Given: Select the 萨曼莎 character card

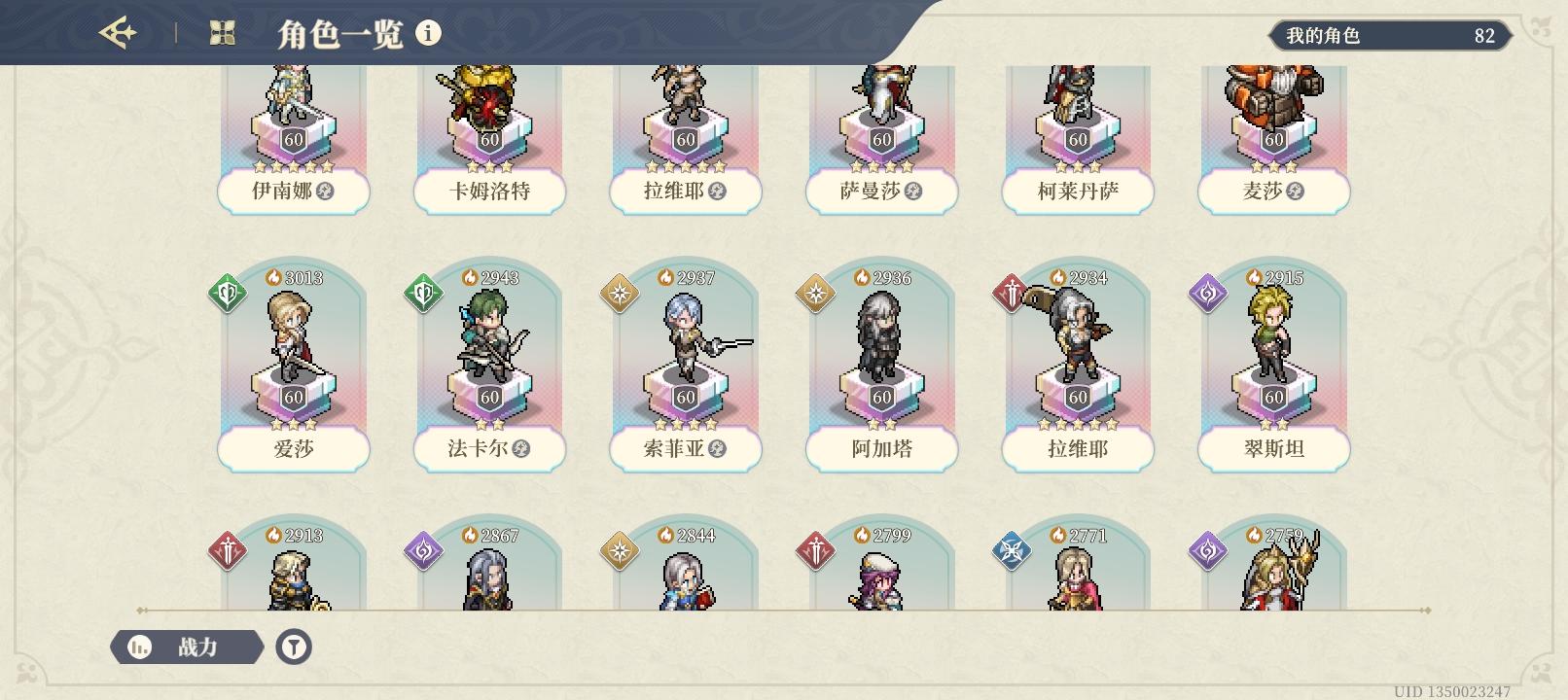Looking at the screenshot, I should (882, 136).
